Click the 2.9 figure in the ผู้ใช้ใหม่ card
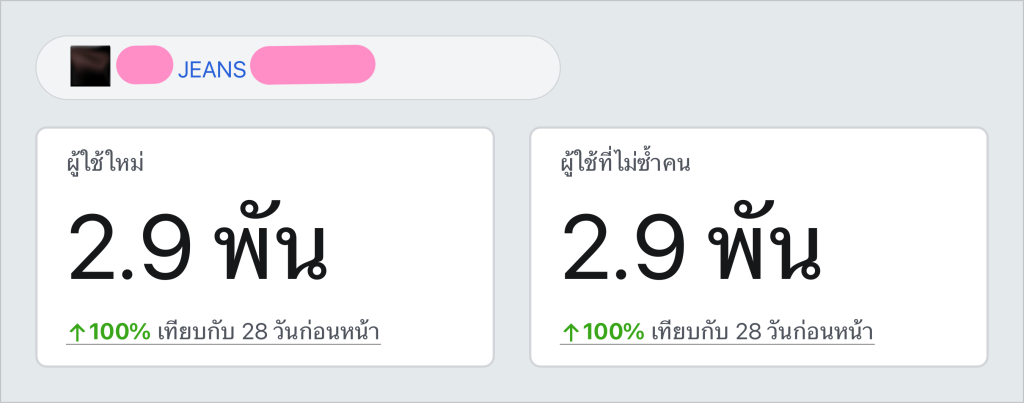The width and height of the screenshot is (1024, 403). click(130, 248)
